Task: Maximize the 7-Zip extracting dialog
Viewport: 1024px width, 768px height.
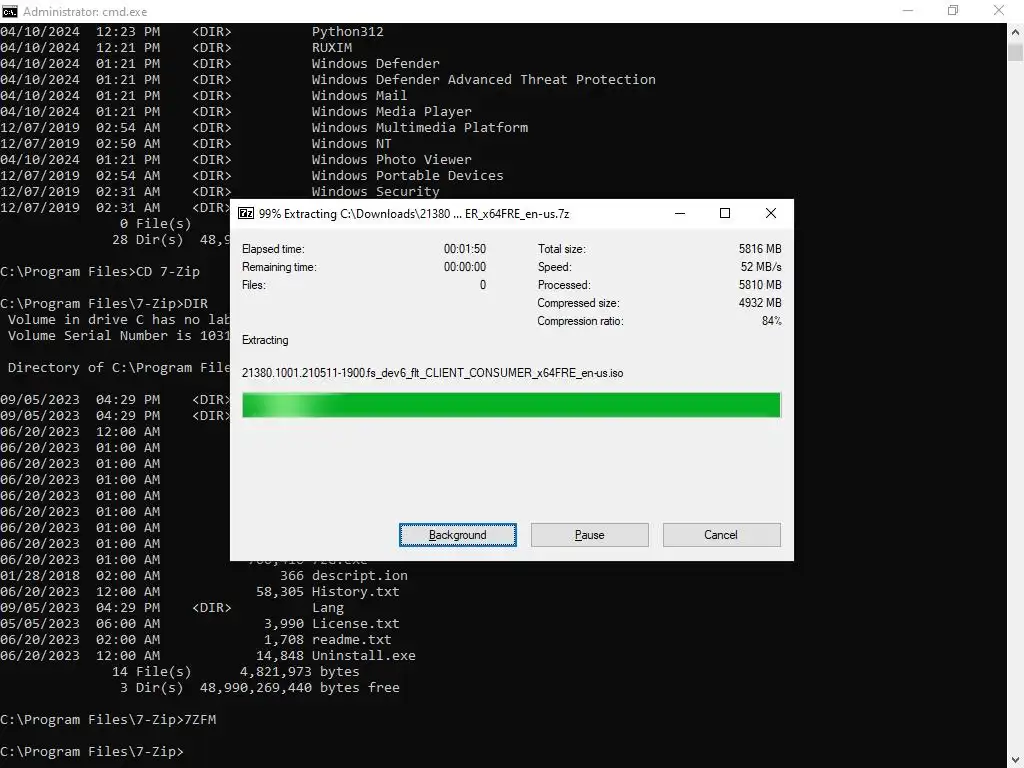Action: [725, 214]
